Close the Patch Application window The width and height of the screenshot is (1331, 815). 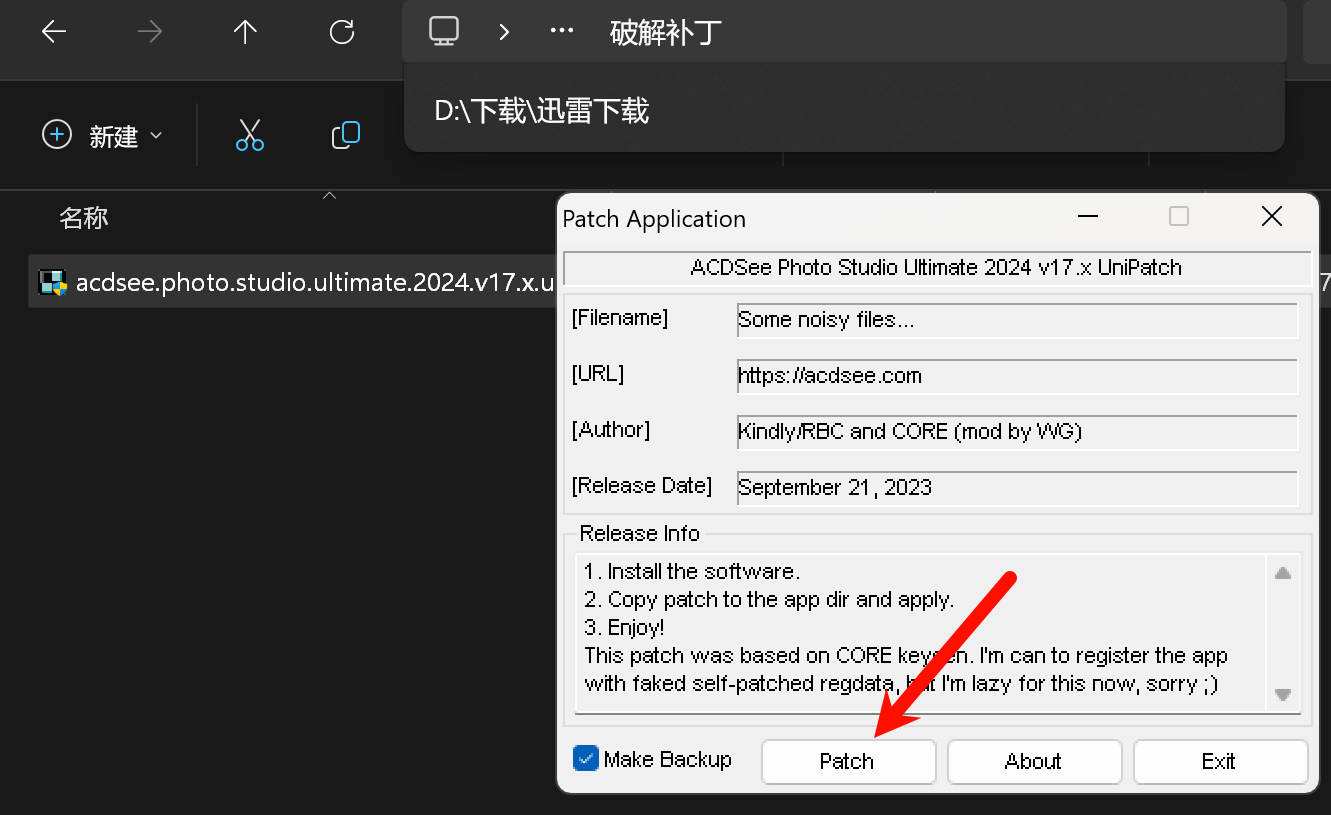click(x=1272, y=217)
